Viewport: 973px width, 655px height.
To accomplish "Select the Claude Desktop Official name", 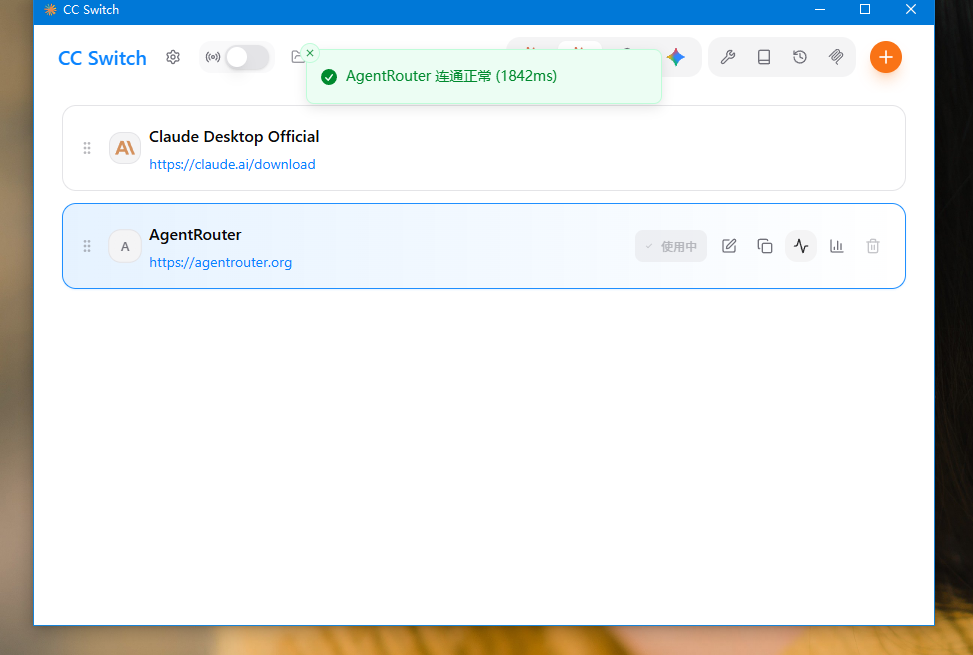I will 234,136.
